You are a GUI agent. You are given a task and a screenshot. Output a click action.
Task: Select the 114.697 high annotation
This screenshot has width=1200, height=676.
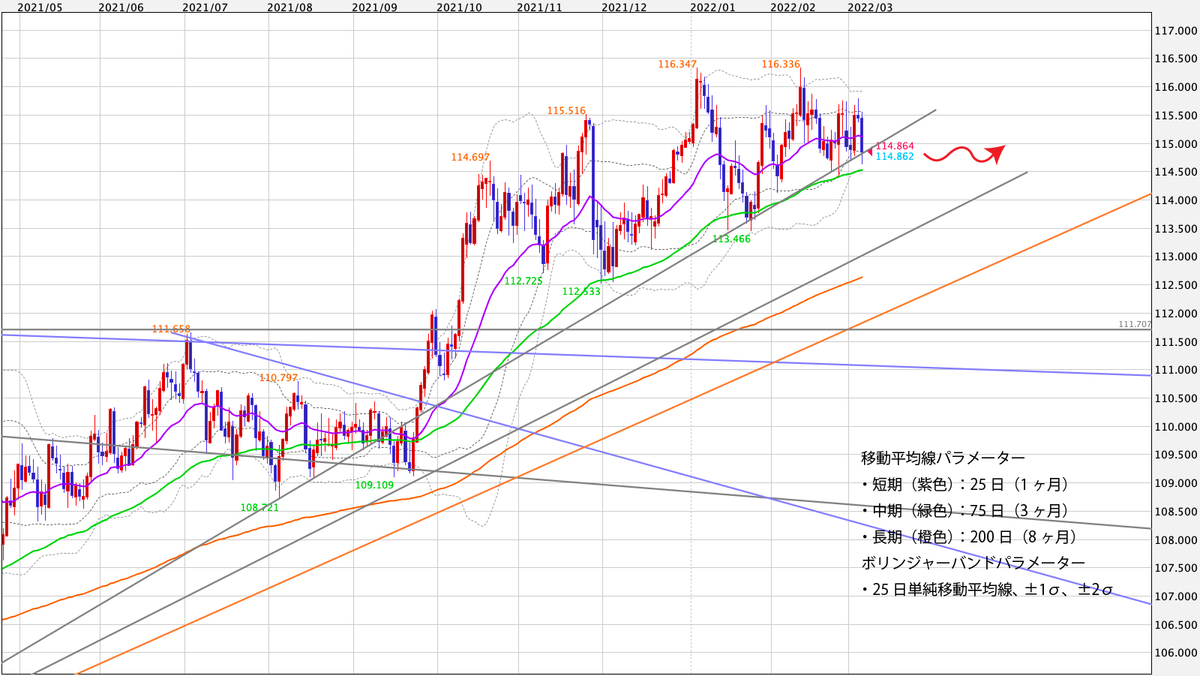(470, 157)
